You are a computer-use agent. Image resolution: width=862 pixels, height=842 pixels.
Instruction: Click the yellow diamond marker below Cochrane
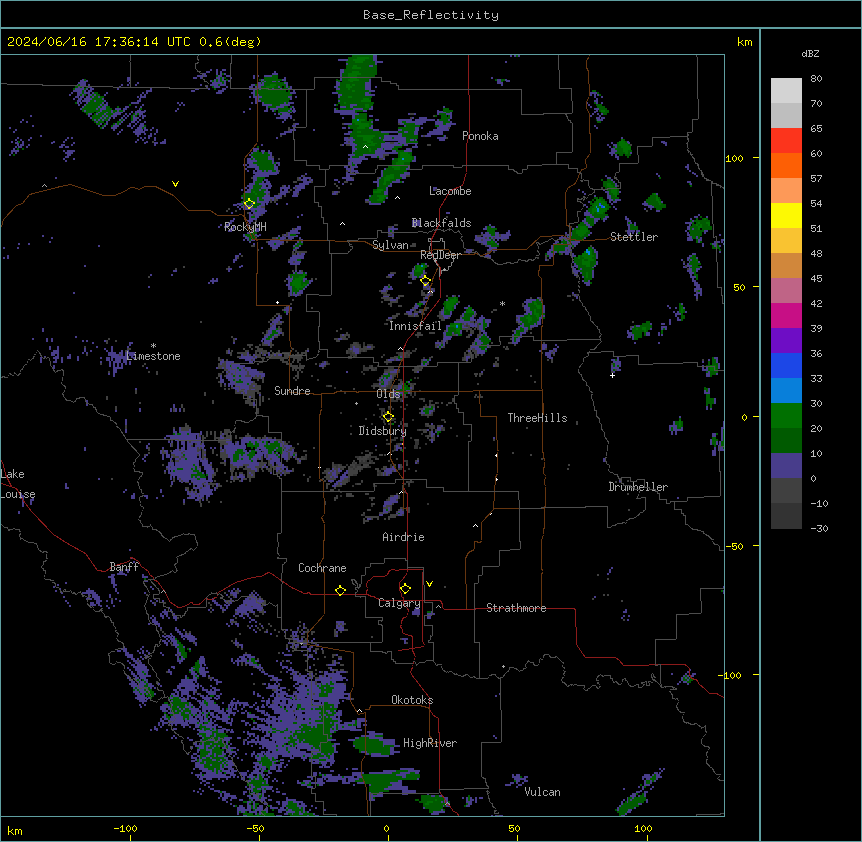point(340,590)
